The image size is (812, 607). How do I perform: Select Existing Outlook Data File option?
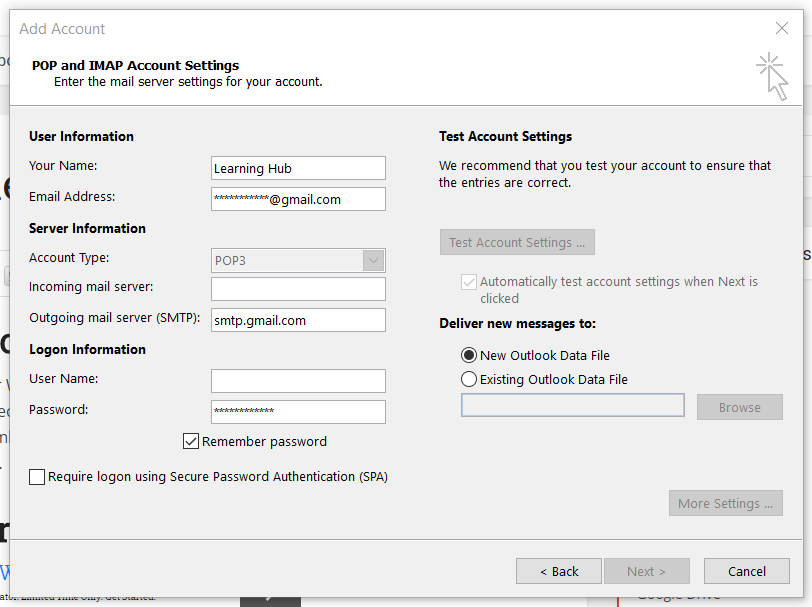click(469, 379)
